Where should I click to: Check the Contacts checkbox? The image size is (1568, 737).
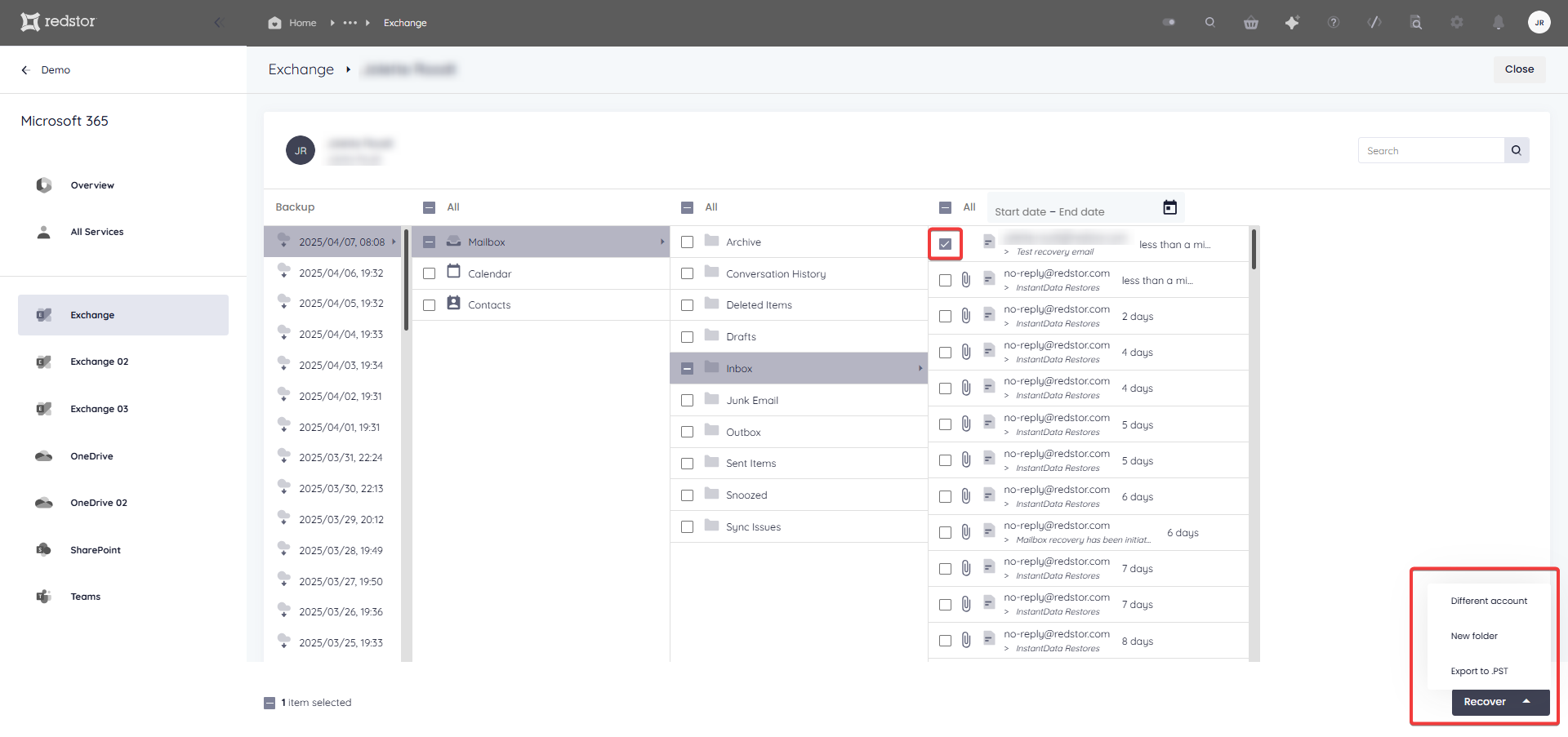(430, 305)
